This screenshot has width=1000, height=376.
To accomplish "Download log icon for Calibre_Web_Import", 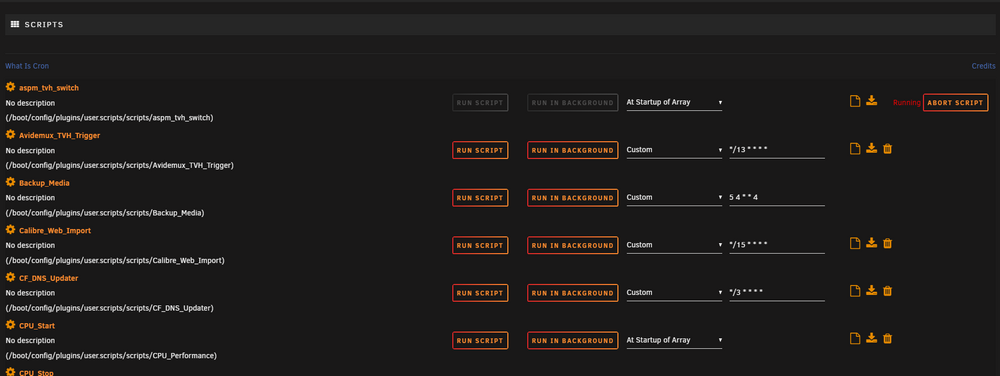I will pyautogui.click(x=872, y=243).
